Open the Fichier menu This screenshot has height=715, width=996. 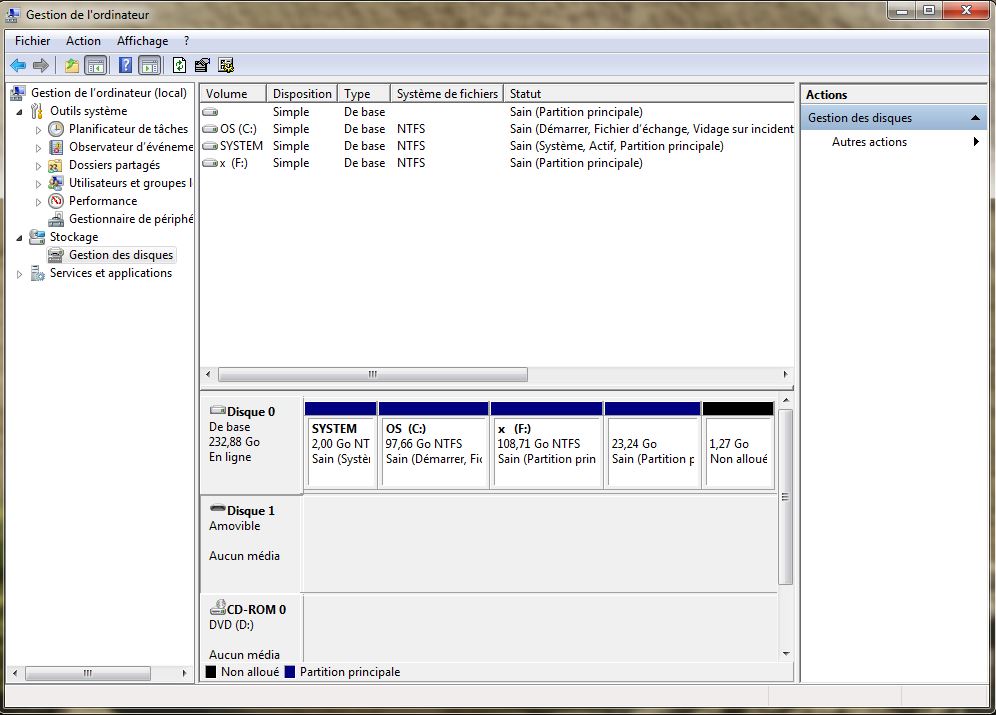[x=32, y=41]
